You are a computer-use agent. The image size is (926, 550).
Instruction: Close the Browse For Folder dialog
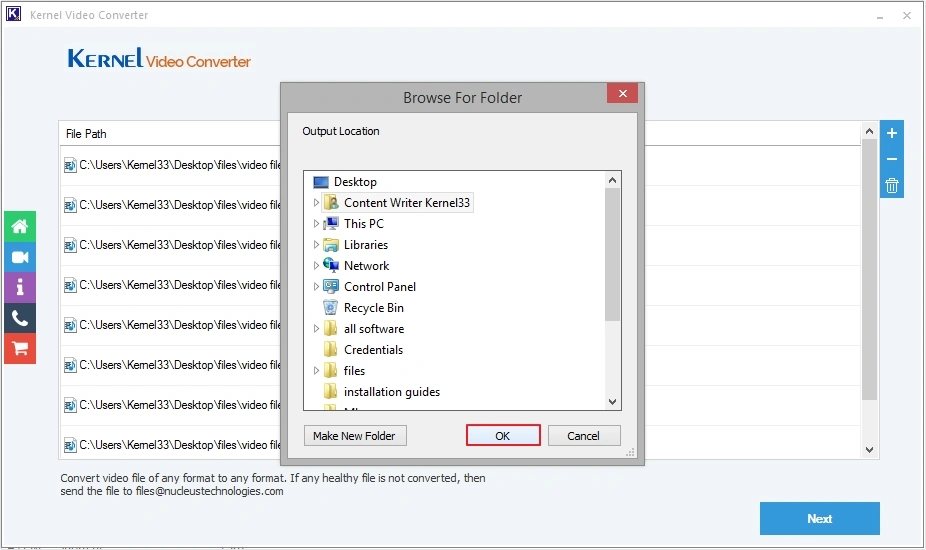tap(622, 93)
